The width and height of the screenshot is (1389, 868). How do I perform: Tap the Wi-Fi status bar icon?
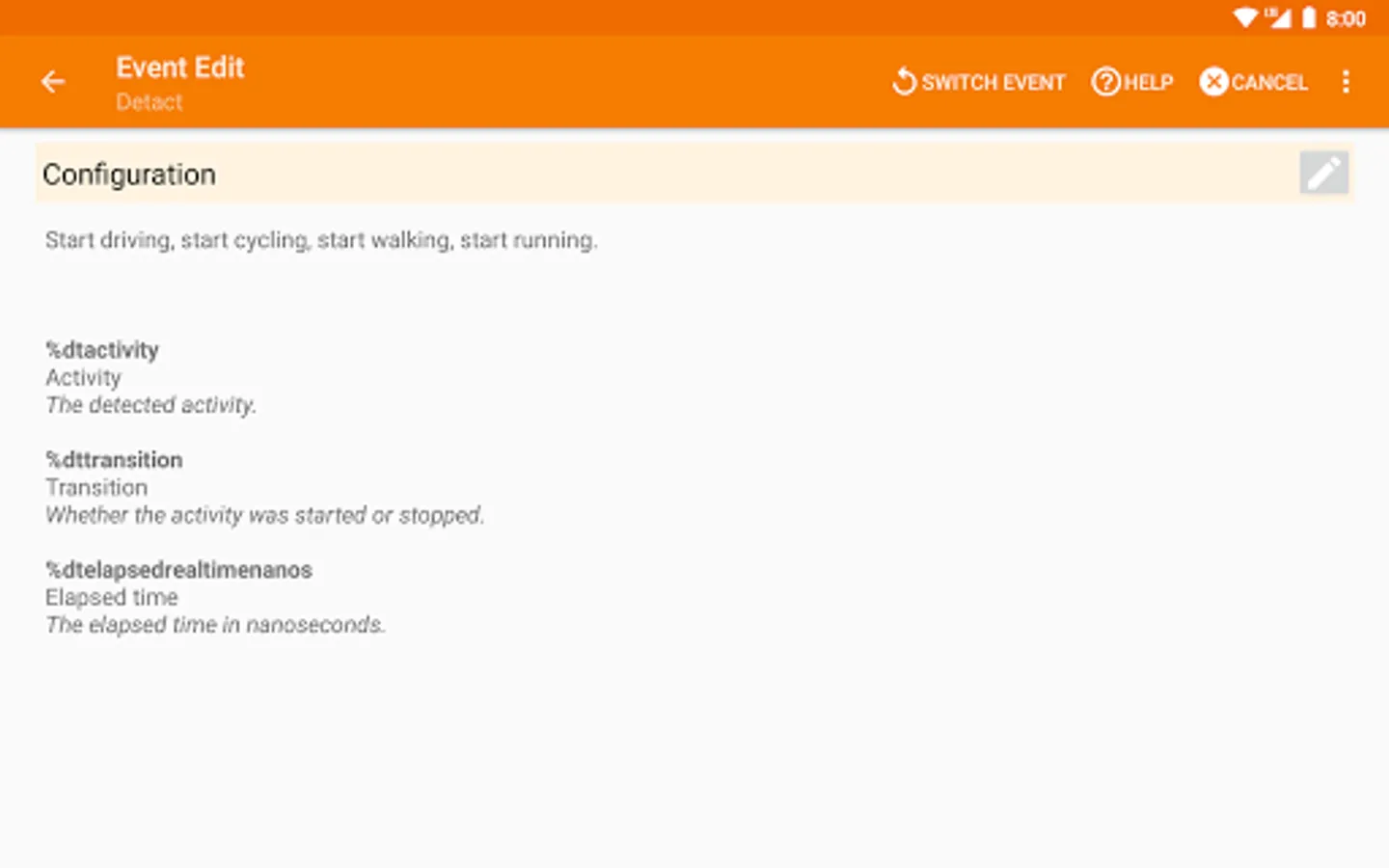[1245, 17]
